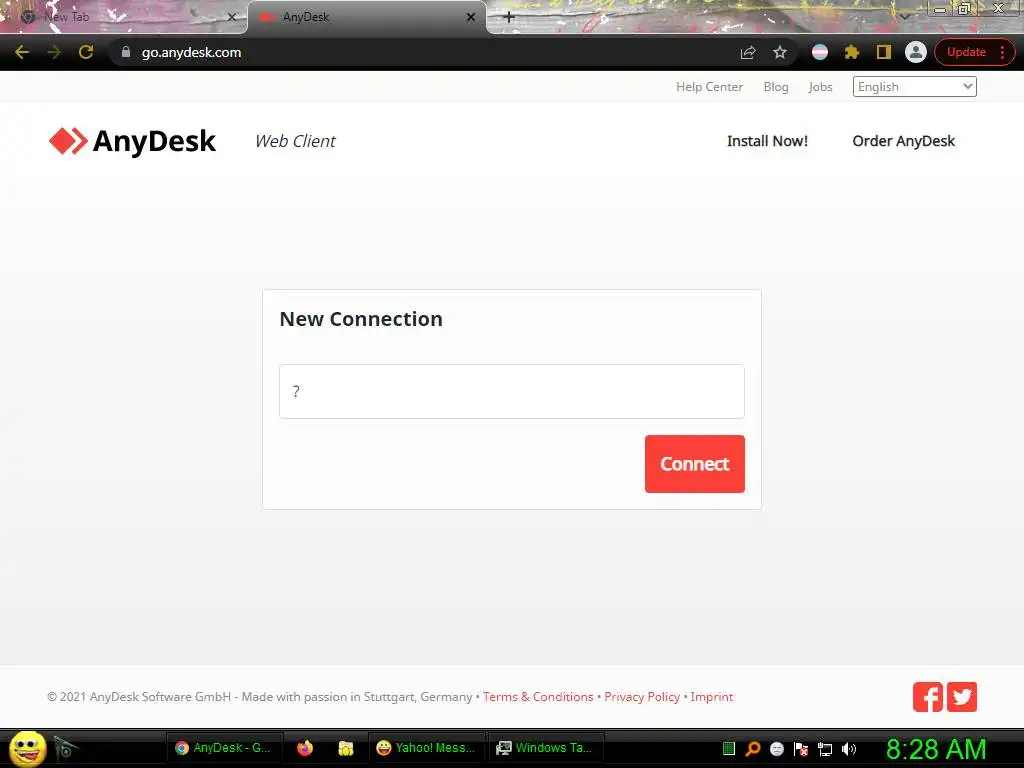Open AnyDesk's Twitter page icon
Viewport: 1024px width, 768px height.
click(x=962, y=697)
